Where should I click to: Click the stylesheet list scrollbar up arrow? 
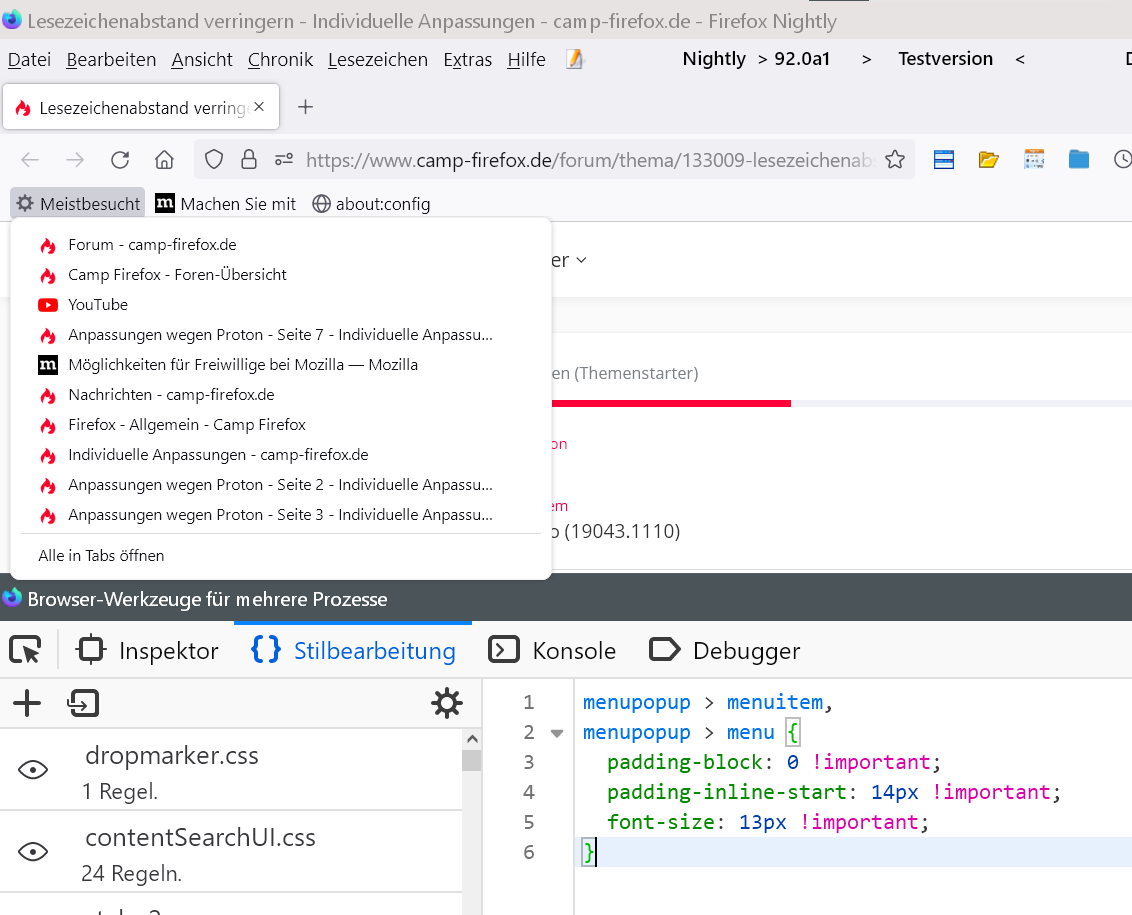(x=471, y=739)
